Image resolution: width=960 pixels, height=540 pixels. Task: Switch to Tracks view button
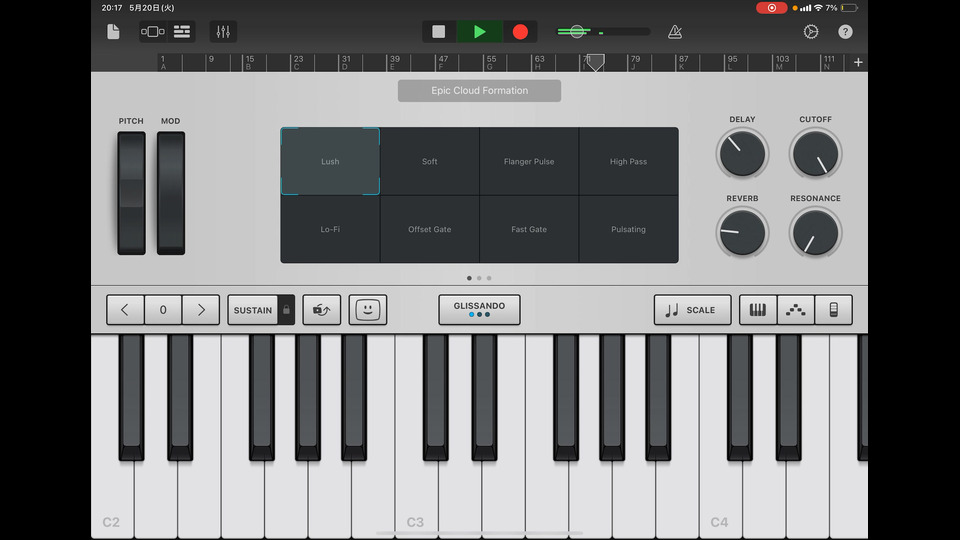click(182, 32)
